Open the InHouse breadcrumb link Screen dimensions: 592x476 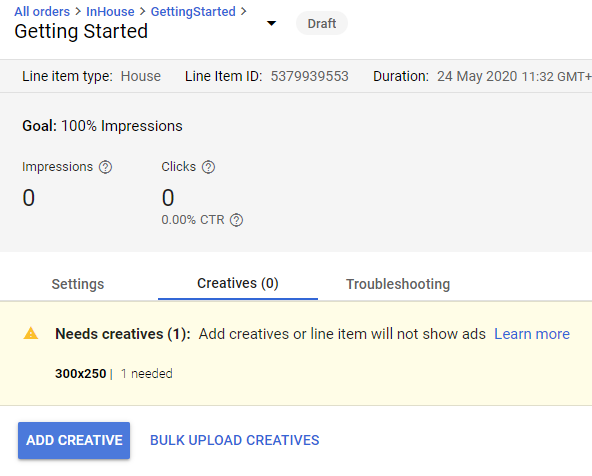pyautogui.click(x=110, y=12)
